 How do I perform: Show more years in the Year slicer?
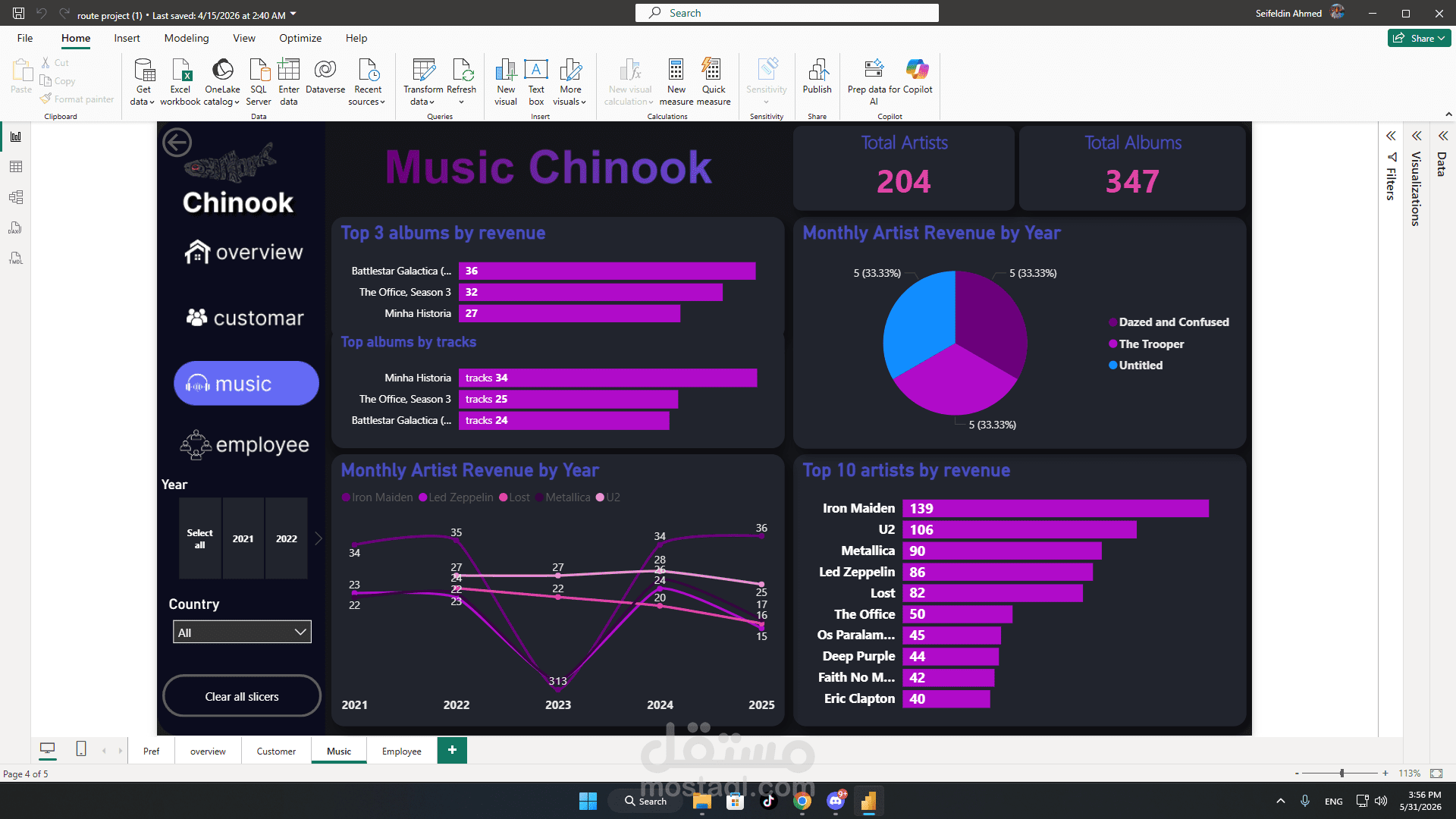(318, 538)
